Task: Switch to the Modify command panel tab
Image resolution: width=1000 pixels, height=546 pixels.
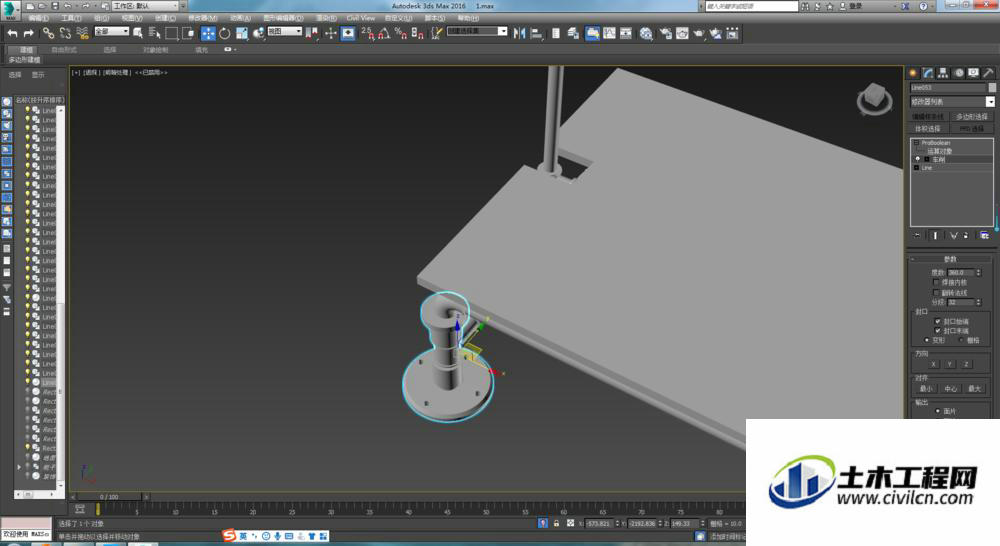Action: point(928,73)
